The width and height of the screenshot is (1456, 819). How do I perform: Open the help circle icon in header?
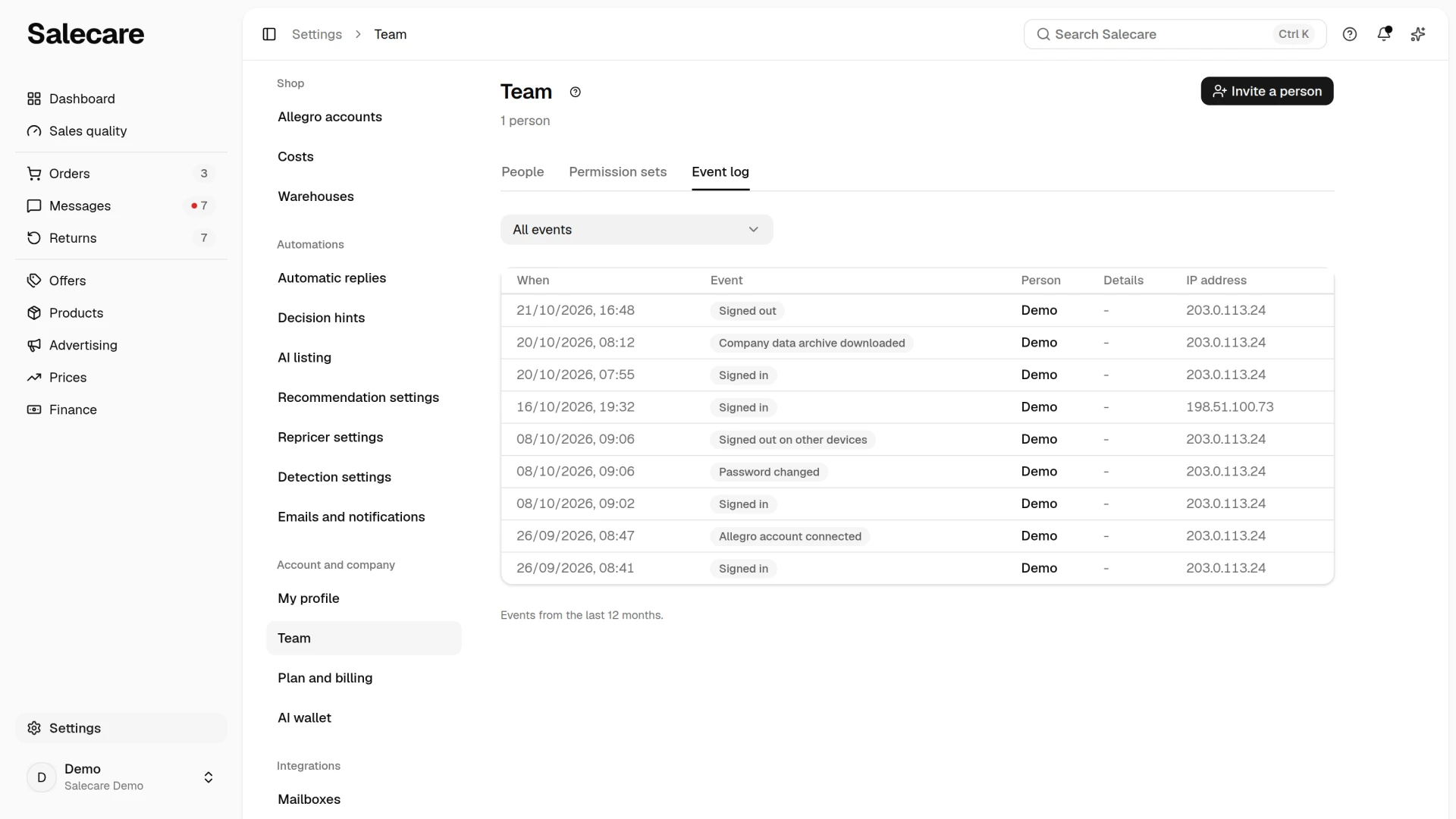click(1350, 34)
